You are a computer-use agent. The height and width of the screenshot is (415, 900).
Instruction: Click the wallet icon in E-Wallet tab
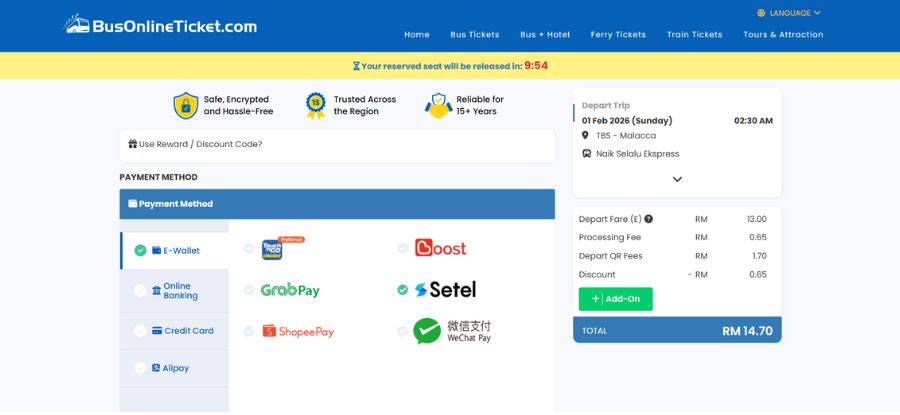click(156, 250)
